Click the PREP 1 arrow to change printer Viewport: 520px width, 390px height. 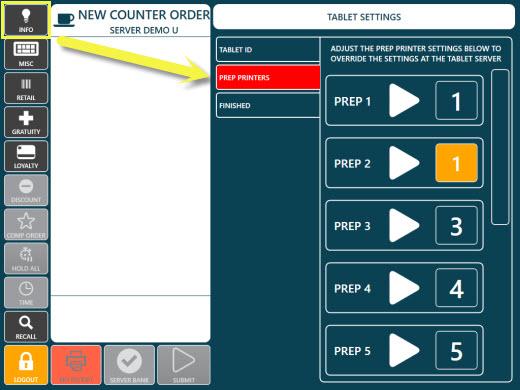tap(404, 100)
